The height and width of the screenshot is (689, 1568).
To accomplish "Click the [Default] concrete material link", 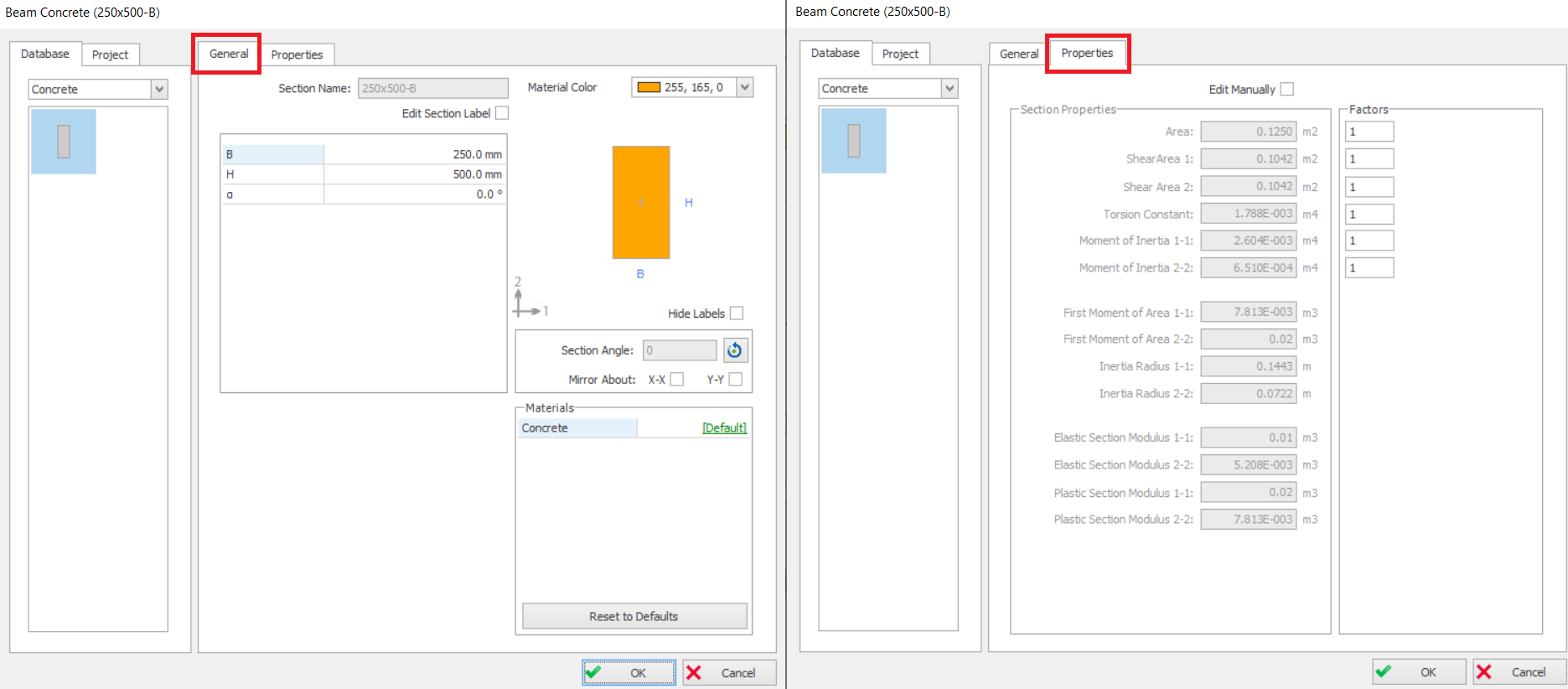I will point(724,428).
